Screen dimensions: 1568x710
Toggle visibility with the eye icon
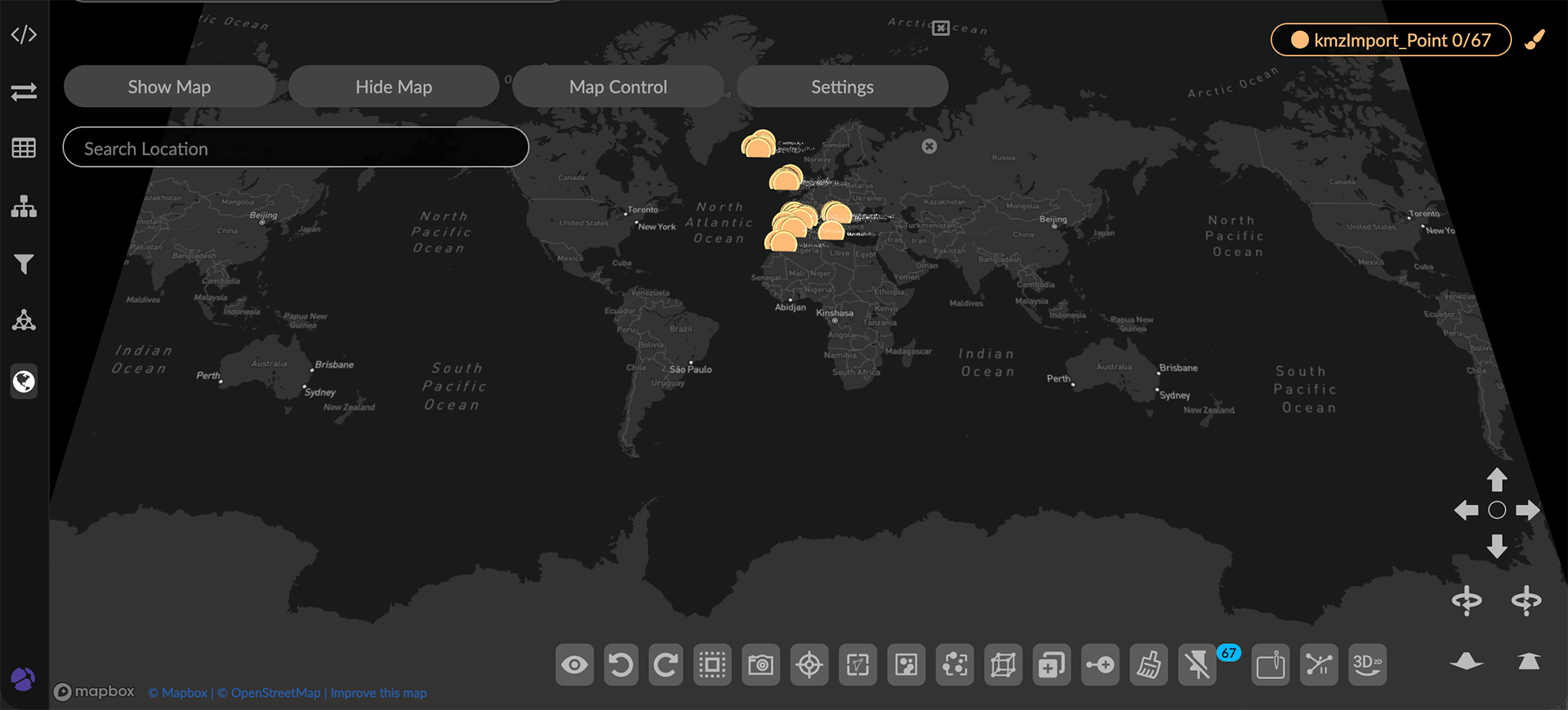[574, 665]
